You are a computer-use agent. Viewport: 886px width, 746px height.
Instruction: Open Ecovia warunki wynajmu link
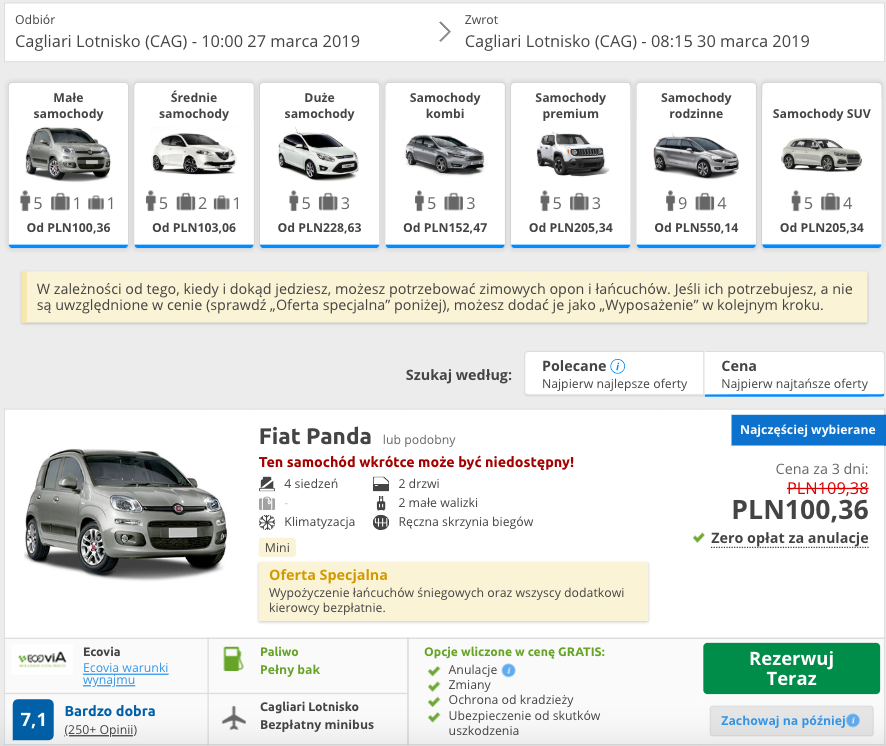(125, 674)
